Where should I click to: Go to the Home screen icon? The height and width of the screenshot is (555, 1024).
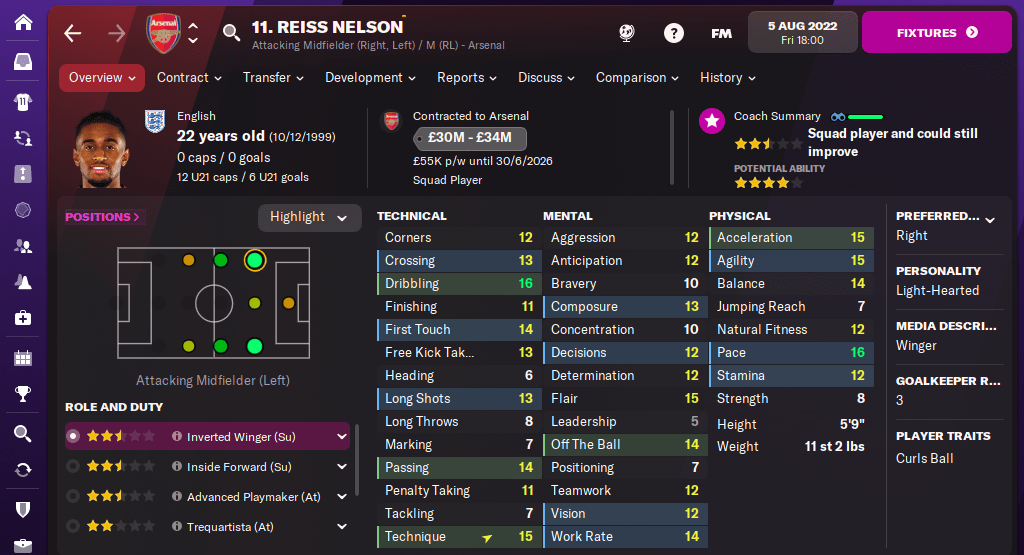[23, 23]
